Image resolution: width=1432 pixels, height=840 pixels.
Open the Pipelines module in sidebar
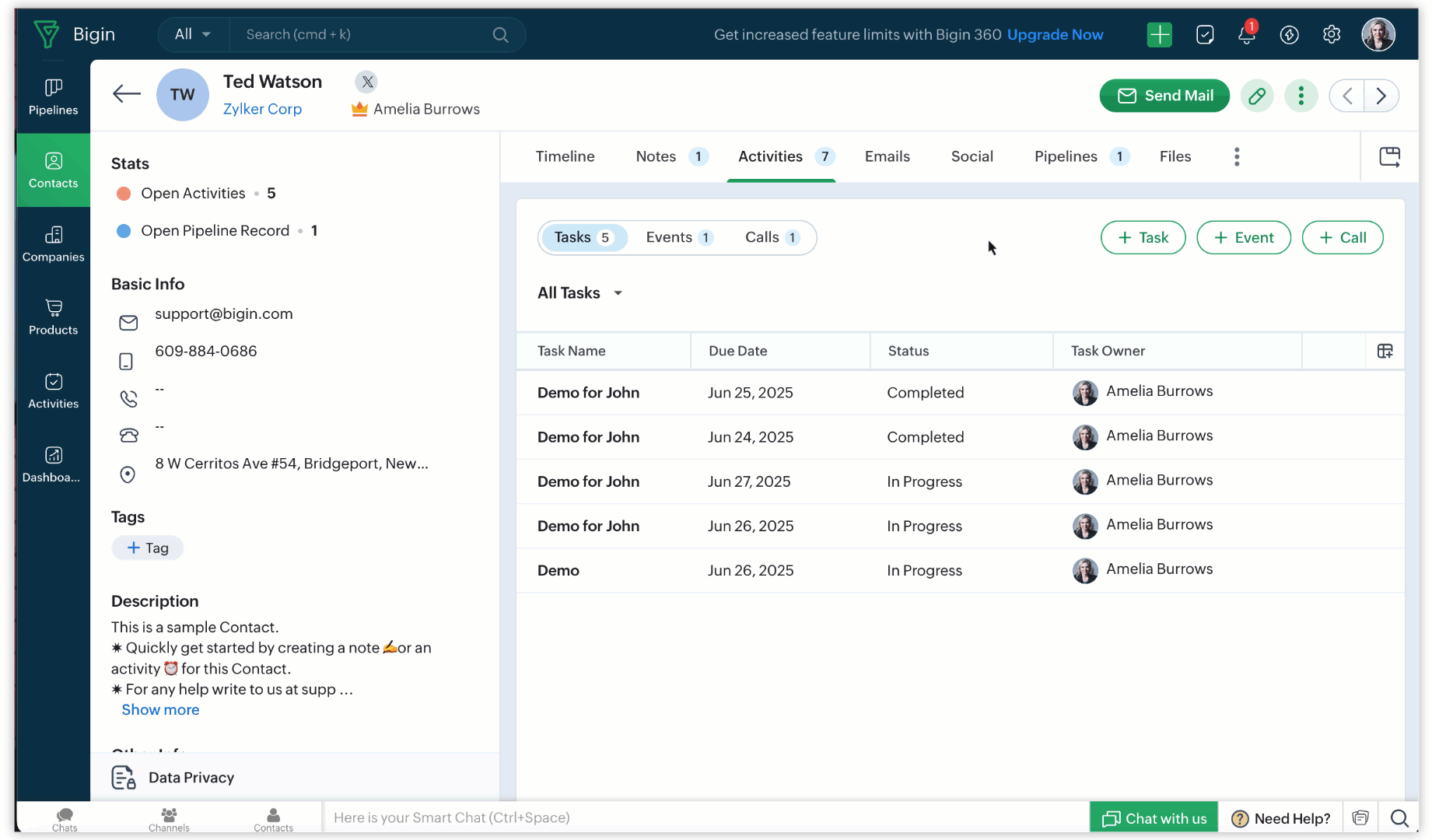53,96
